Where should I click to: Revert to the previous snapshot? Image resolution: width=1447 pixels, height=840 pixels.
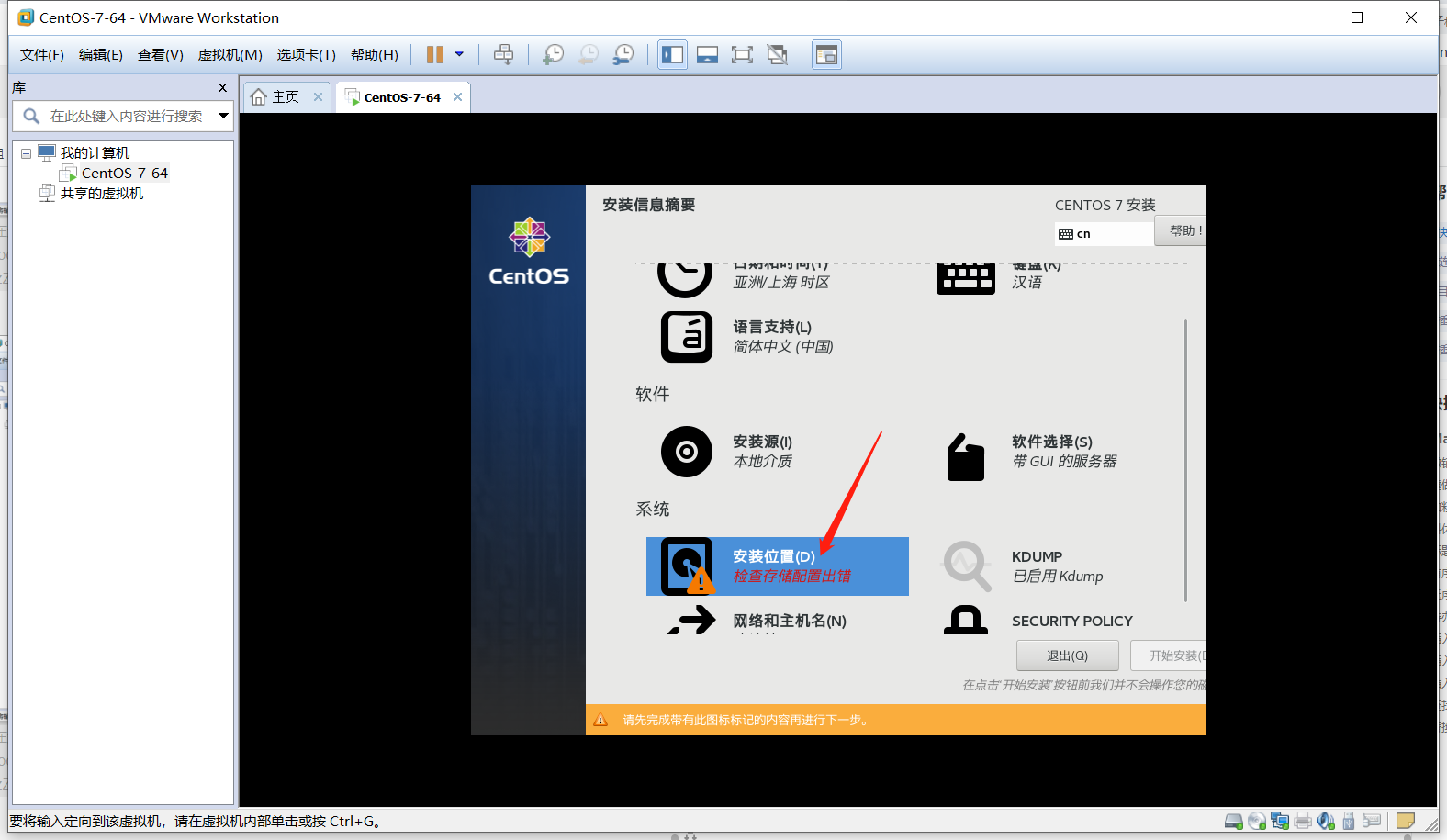tap(588, 55)
